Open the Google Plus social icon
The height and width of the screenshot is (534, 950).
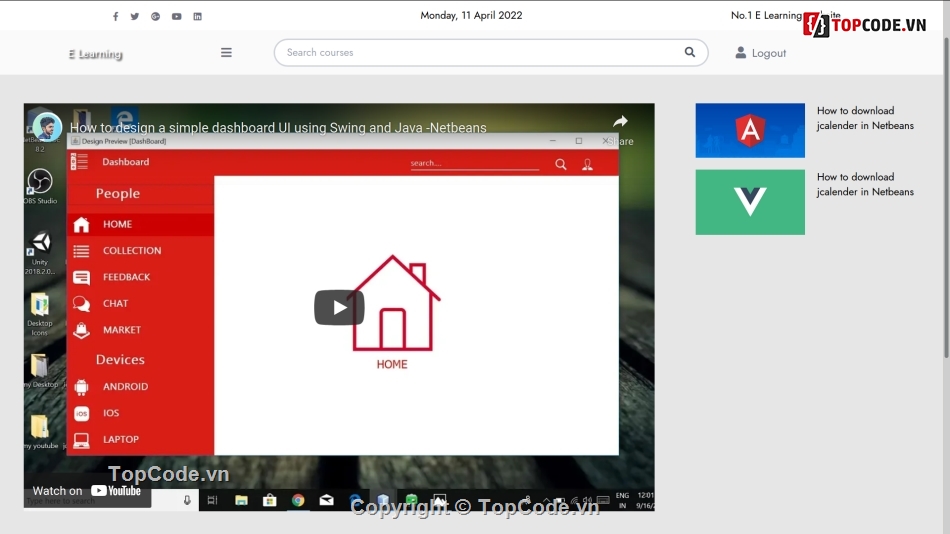click(156, 16)
